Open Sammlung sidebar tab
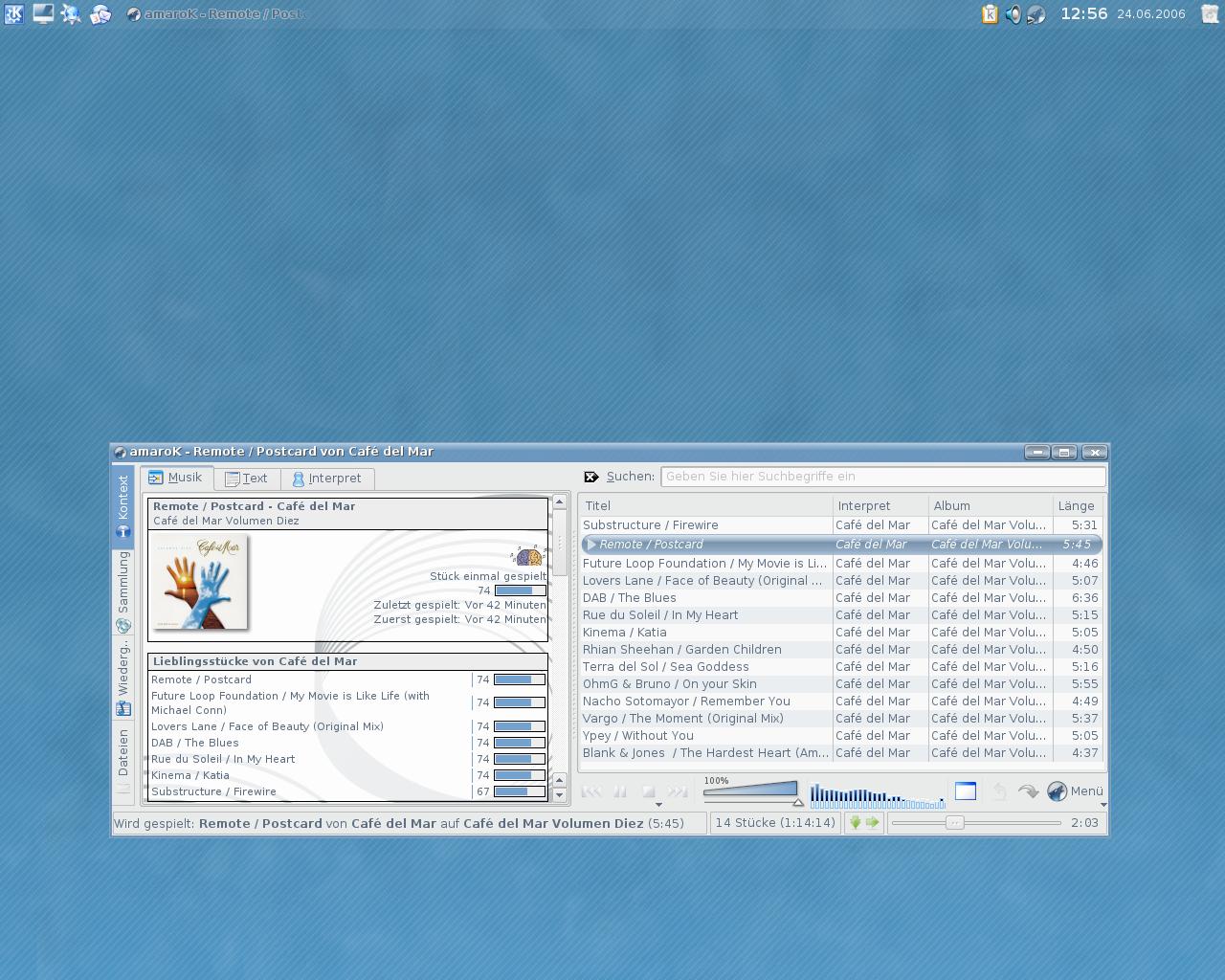This screenshot has height=980, width=1225. 122,592
